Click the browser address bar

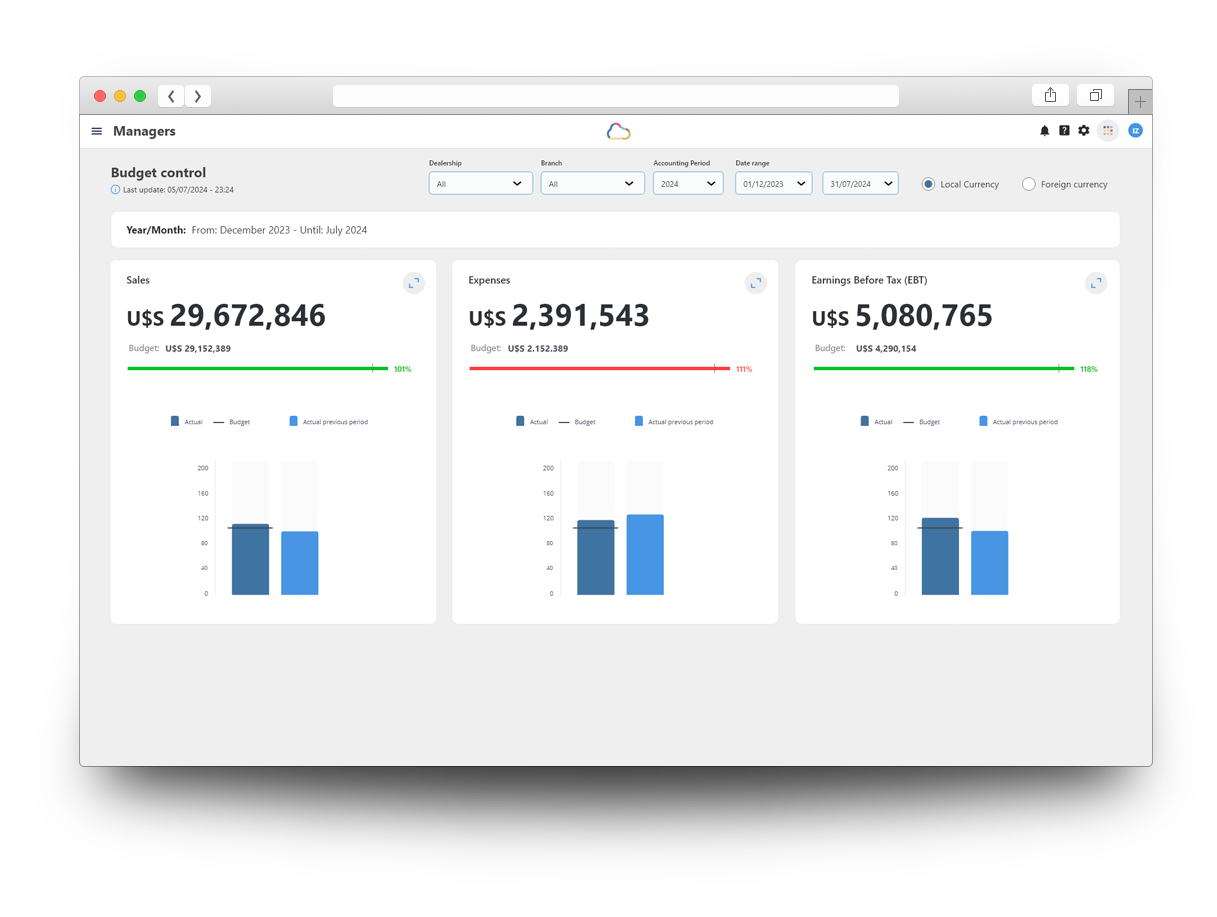pos(616,96)
